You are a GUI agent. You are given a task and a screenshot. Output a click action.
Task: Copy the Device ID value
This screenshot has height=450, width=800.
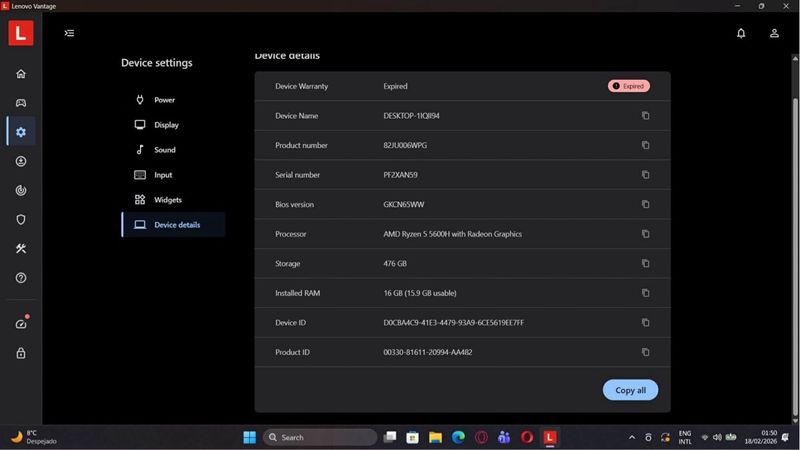point(645,323)
